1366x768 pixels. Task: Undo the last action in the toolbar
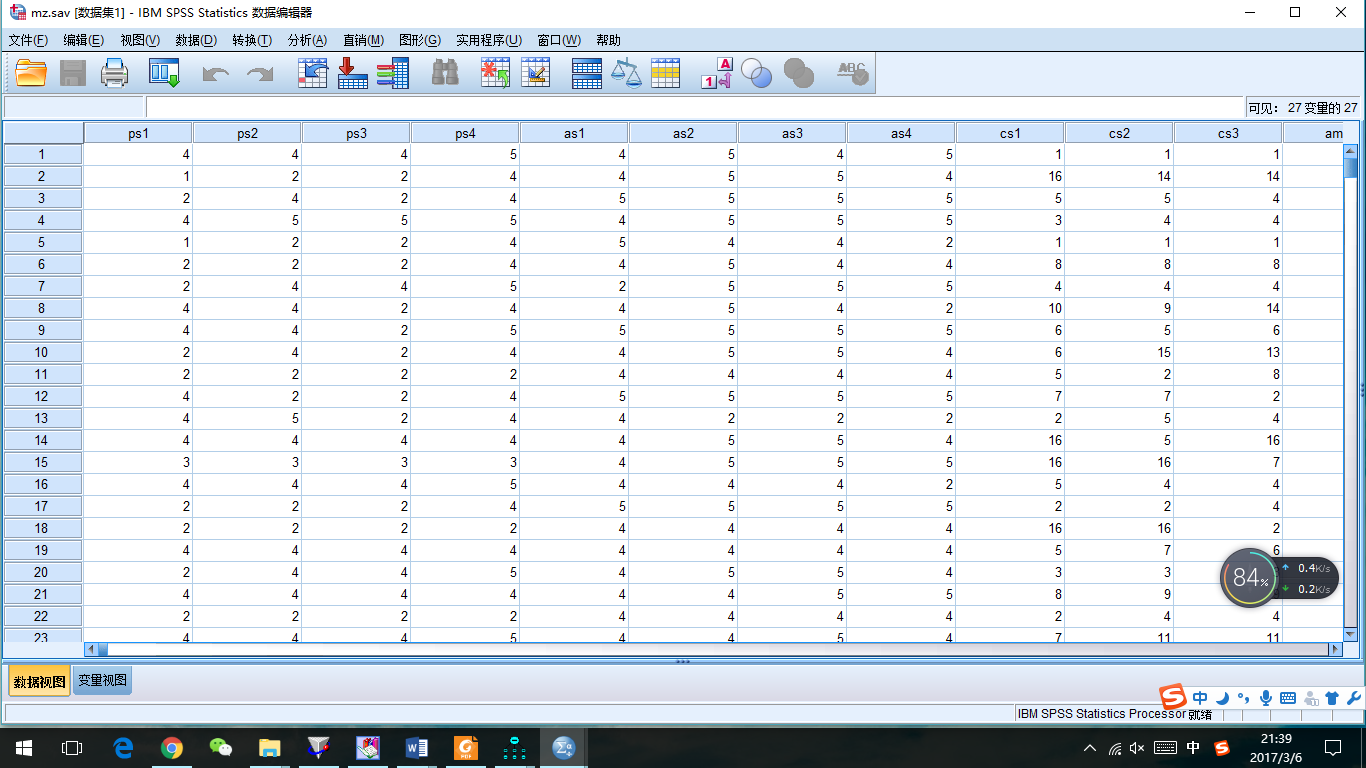(216, 74)
